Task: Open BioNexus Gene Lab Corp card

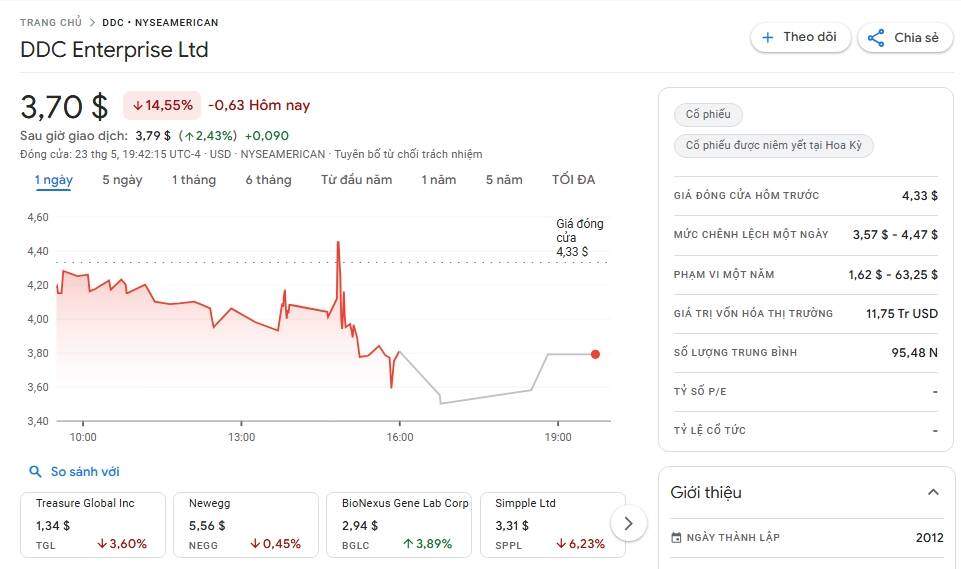Action: (399, 525)
